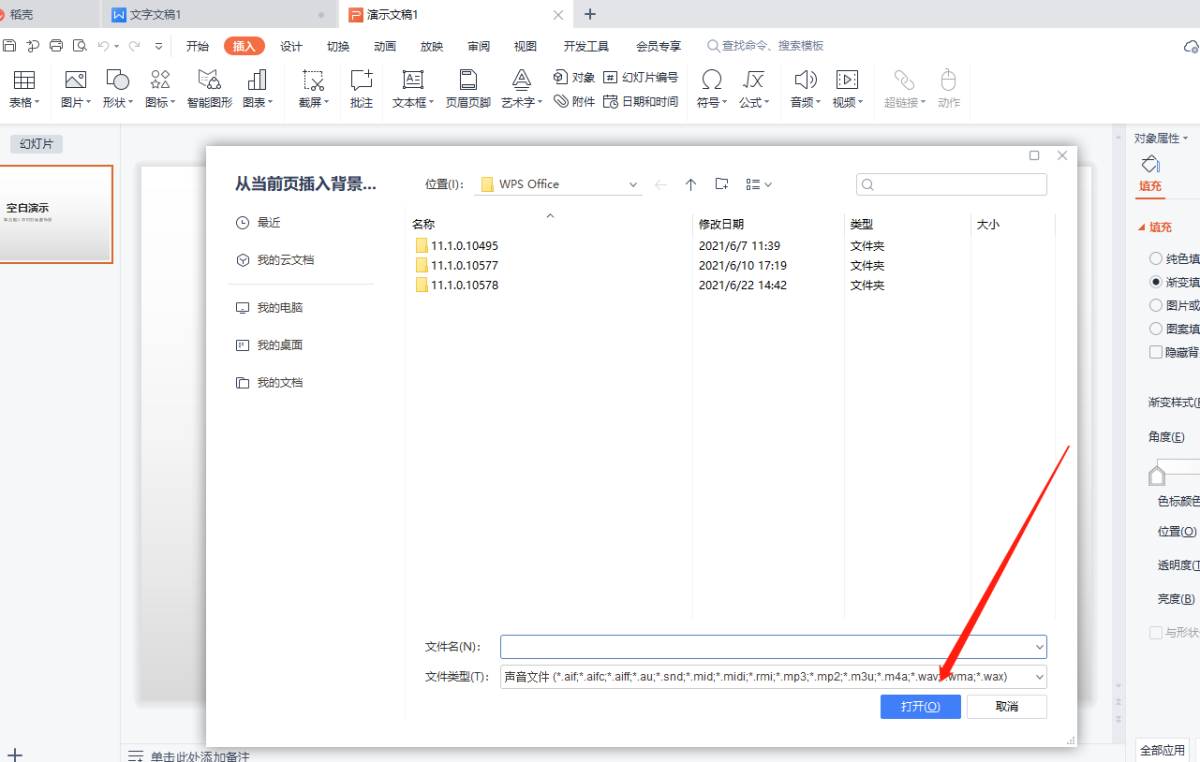
Task: Open the Picture (图片) insert icon
Action: [75, 82]
